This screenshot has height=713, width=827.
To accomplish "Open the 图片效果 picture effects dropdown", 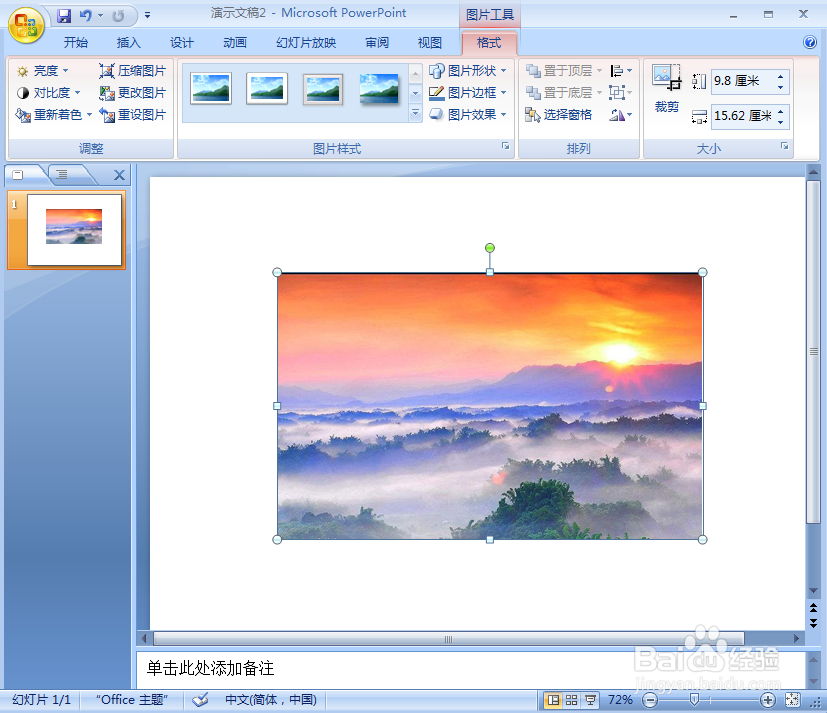I will tap(467, 114).
